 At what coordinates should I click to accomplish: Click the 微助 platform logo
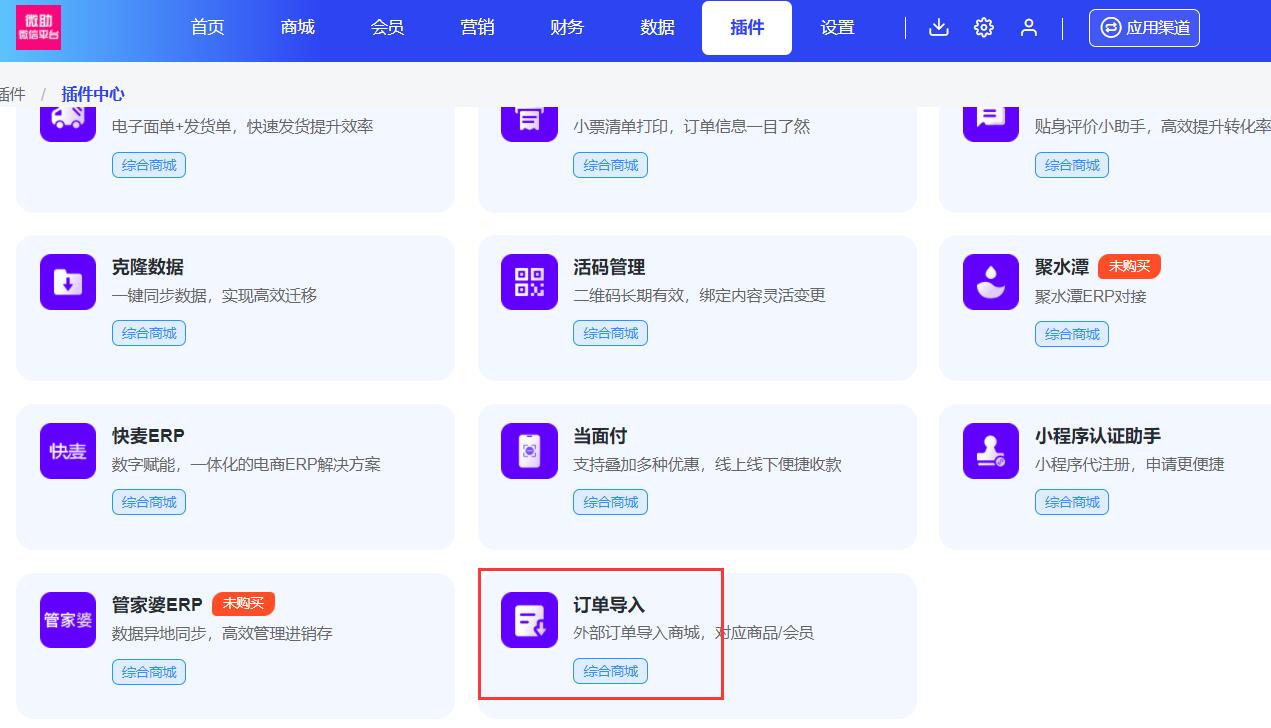(38, 27)
